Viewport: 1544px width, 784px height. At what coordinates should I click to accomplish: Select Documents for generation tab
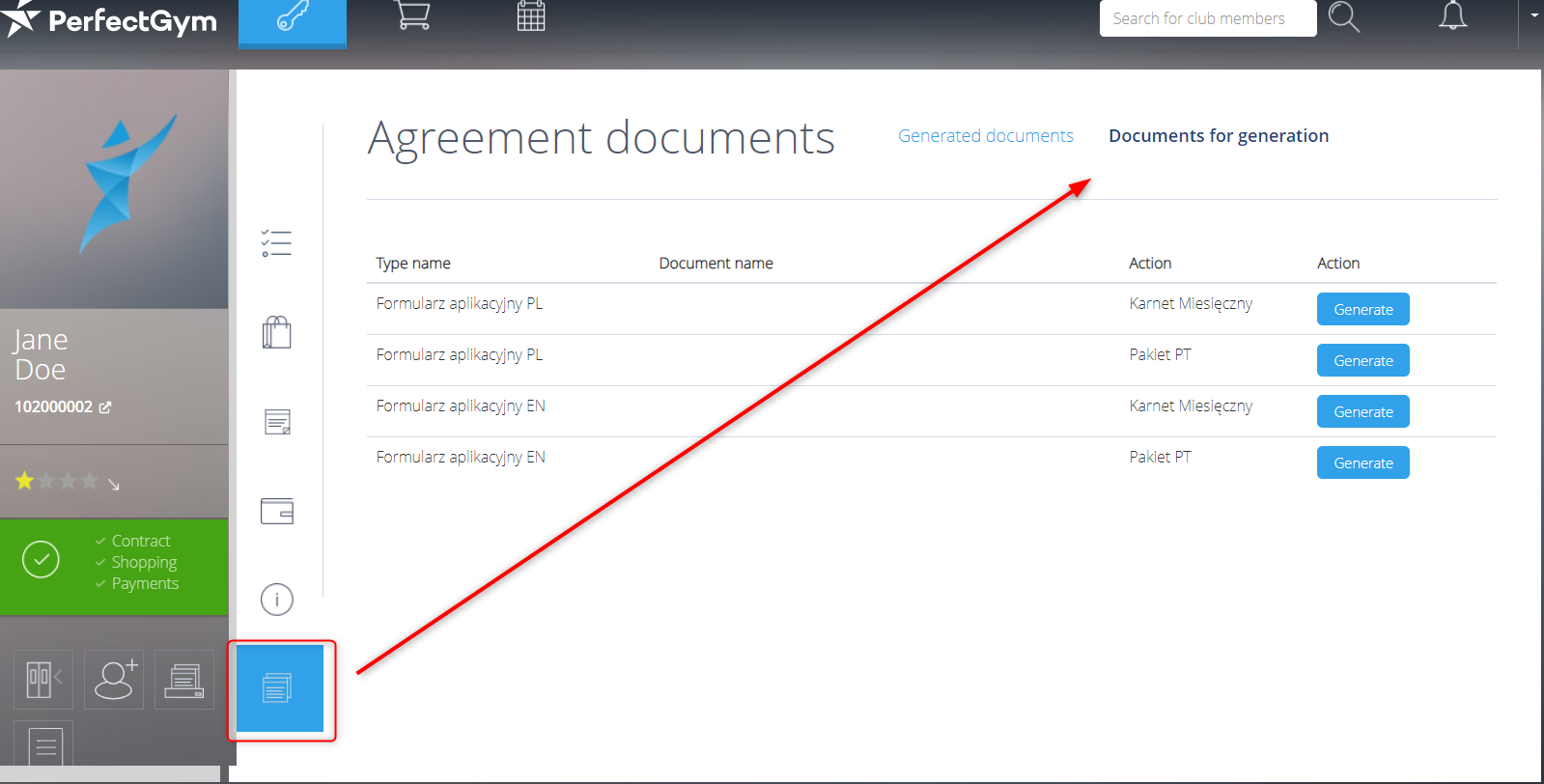[1218, 136]
